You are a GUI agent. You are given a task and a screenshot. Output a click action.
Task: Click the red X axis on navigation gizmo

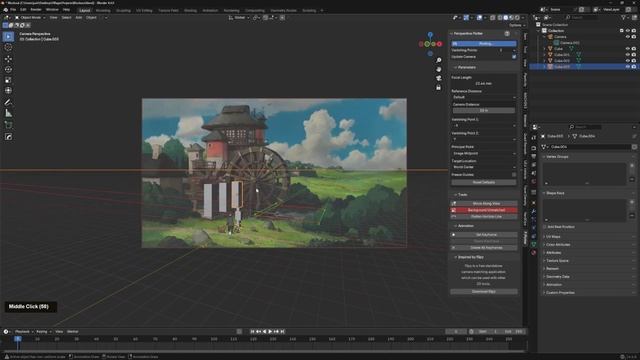439,44
